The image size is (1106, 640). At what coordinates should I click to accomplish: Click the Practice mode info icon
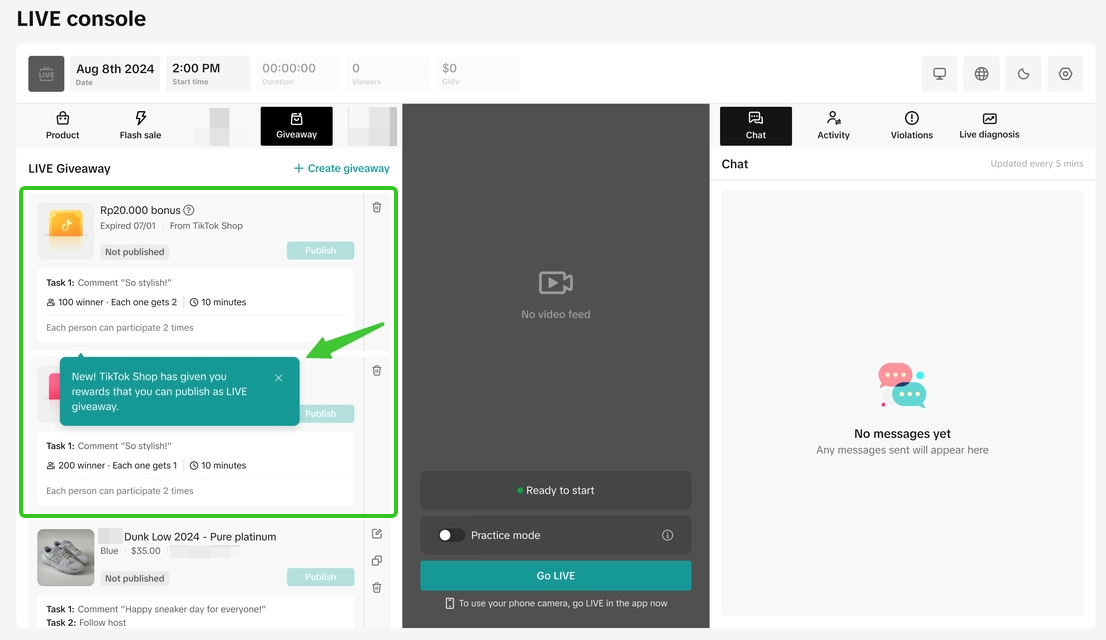[x=667, y=535]
